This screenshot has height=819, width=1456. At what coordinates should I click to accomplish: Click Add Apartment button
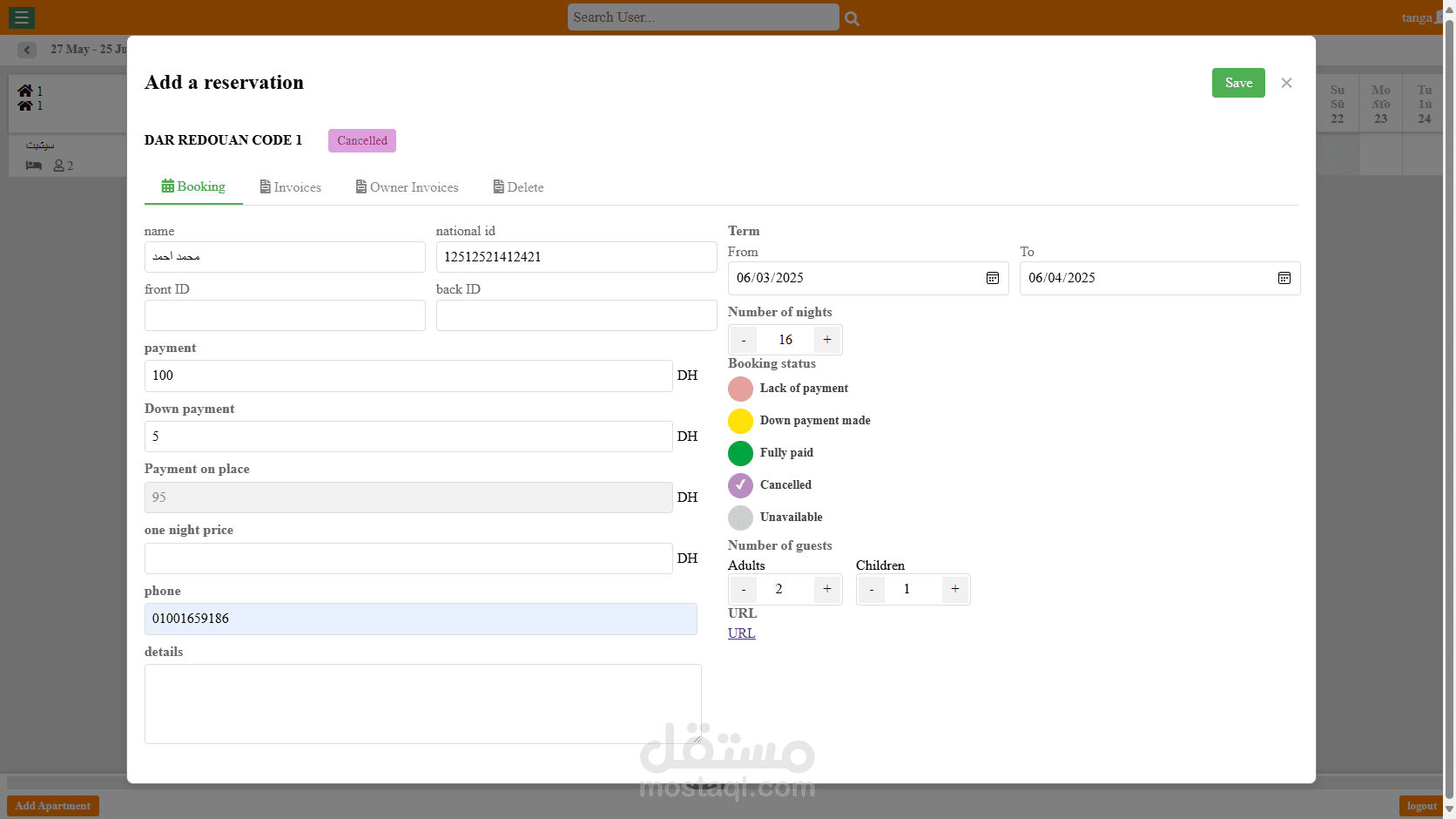(x=53, y=806)
